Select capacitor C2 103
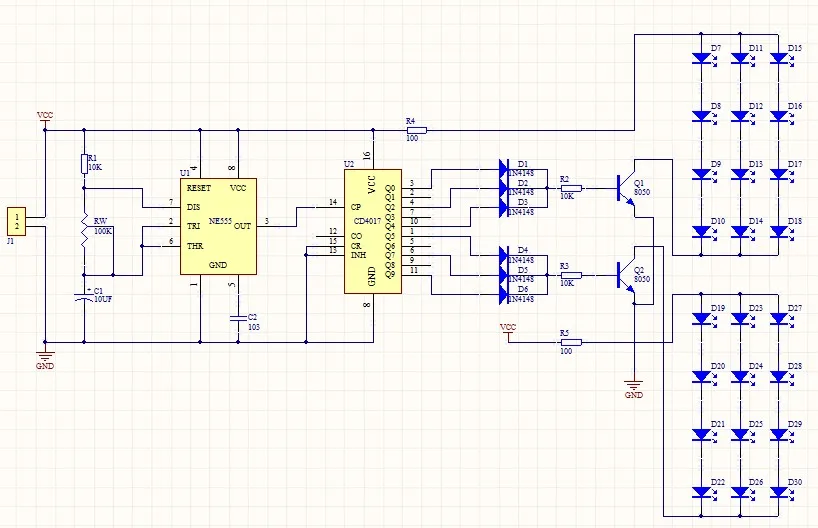This screenshot has width=818, height=528. [238, 318]
